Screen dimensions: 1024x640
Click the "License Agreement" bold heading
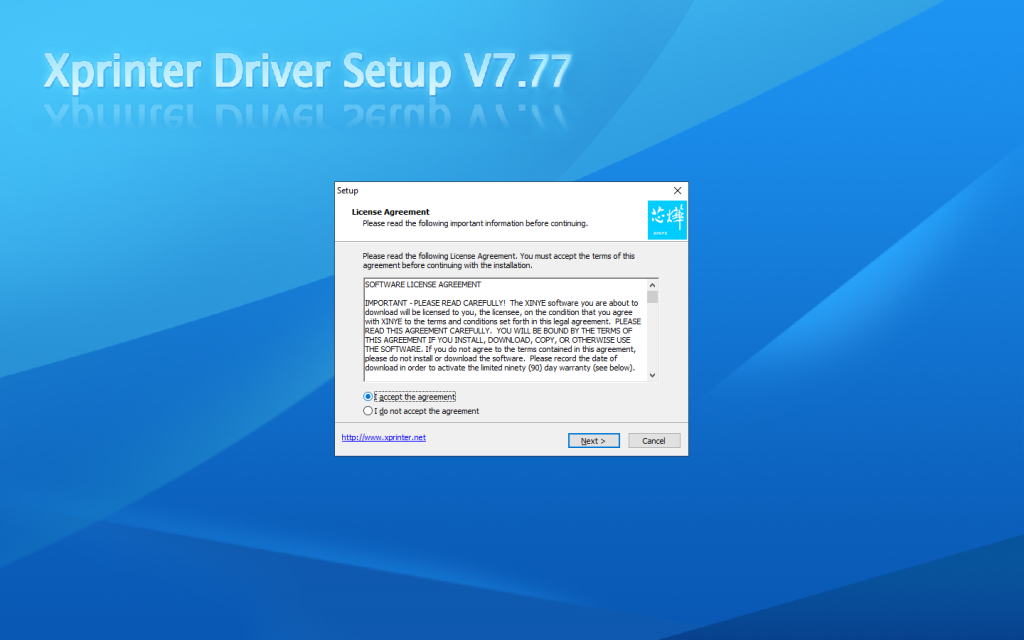point(391,212)
